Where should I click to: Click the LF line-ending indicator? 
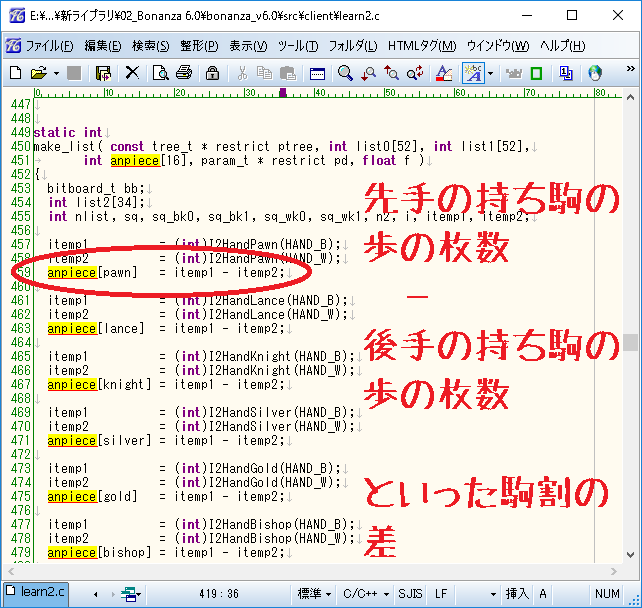[441, 594]
